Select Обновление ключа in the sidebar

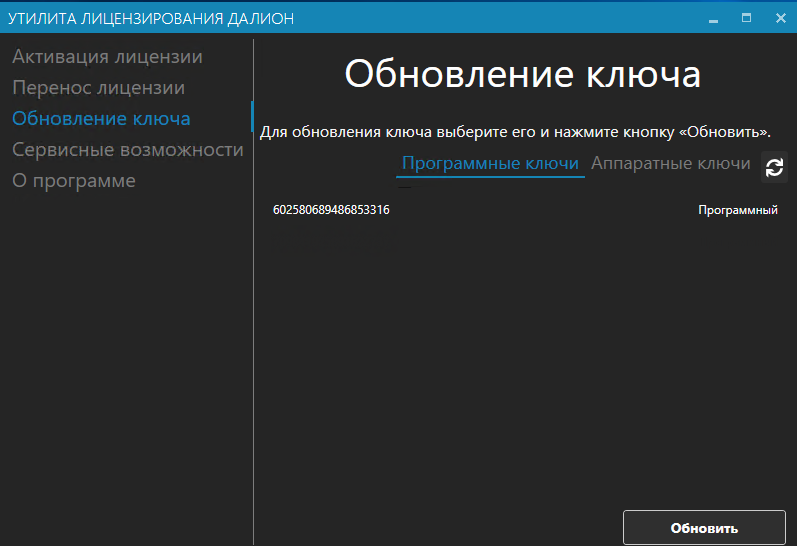tap(101, 118)
